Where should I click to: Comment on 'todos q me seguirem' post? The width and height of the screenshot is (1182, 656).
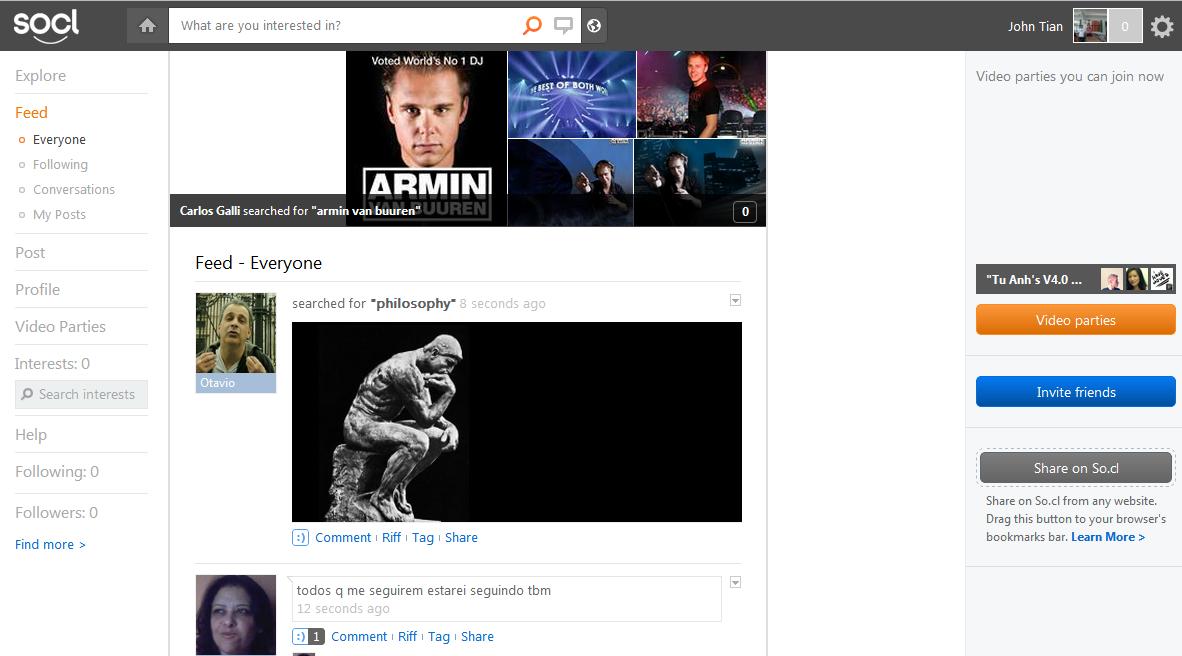[359, 636]
